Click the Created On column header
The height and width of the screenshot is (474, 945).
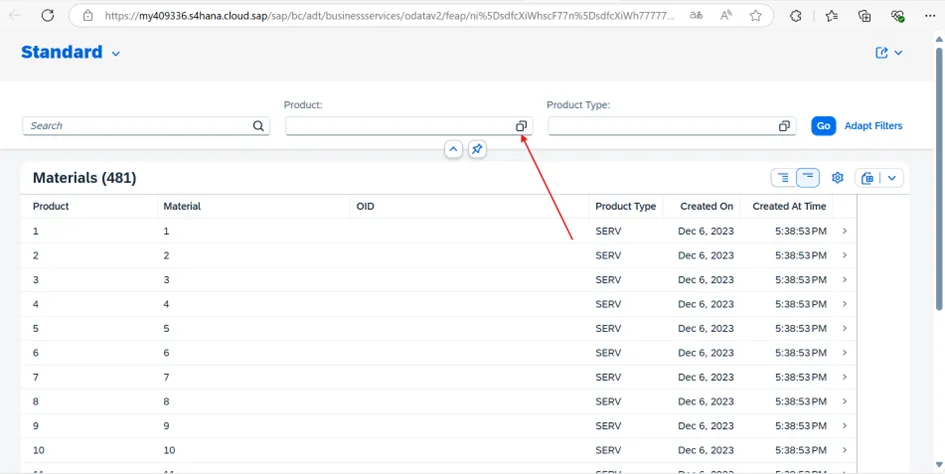click(x=706, y=206)
